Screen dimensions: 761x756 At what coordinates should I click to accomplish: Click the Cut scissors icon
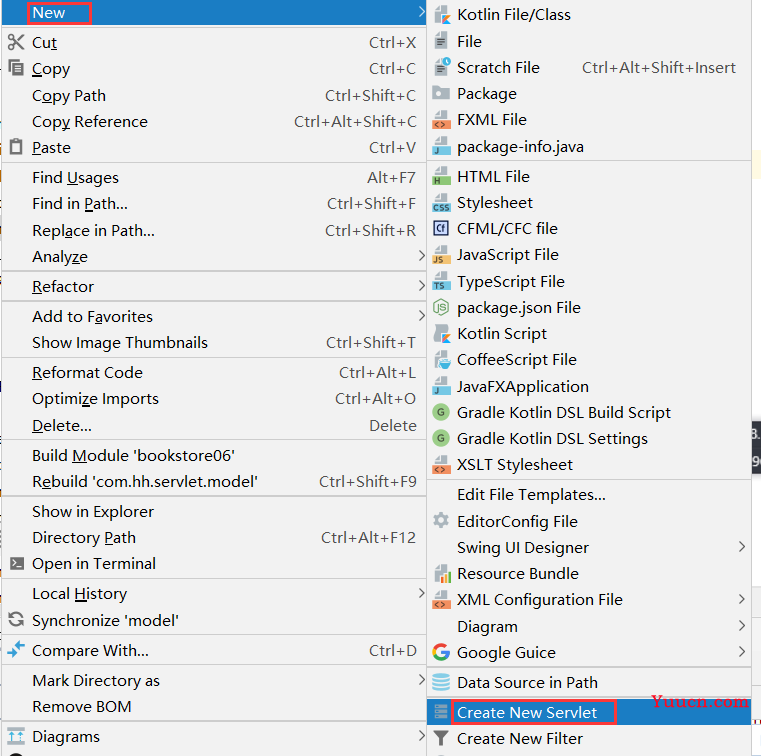pos(16,42)
